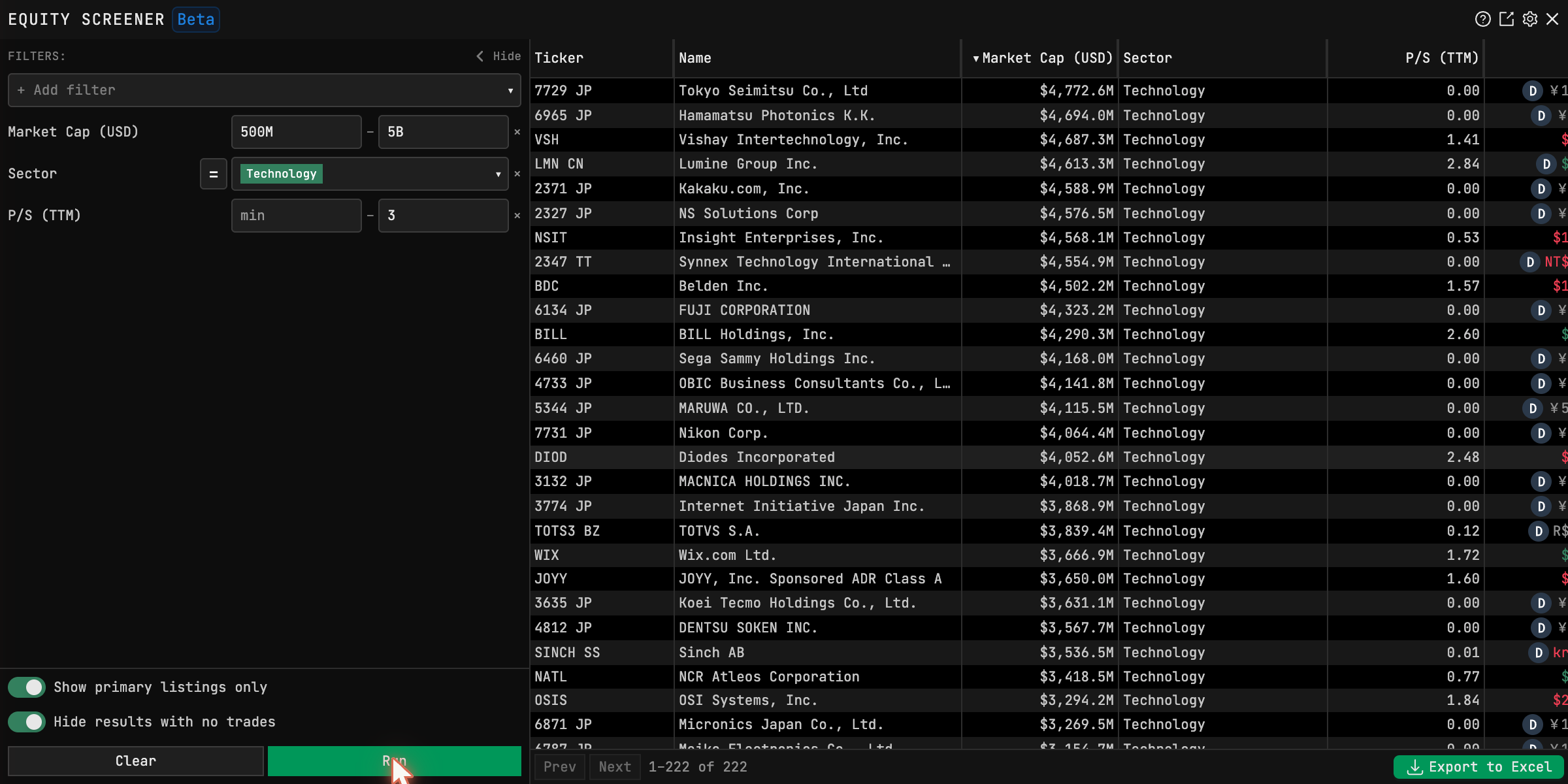1568x784 pixels.
Task: Click the D badge in Sinch AB row
Action: (1538, 653)
